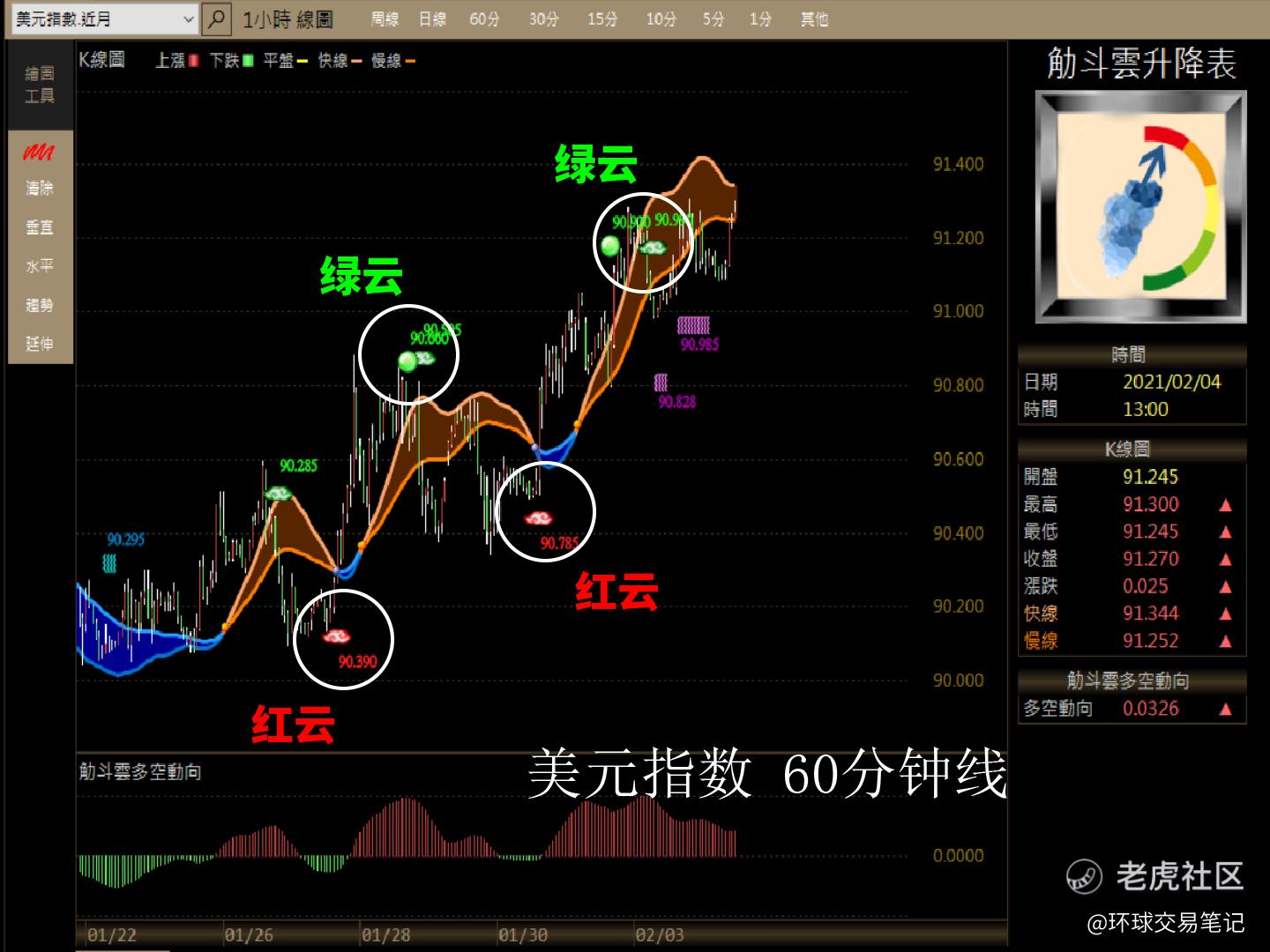Click the 01/28 date axis marker
Screen dimensions: 1270x952
pos(385,935)
